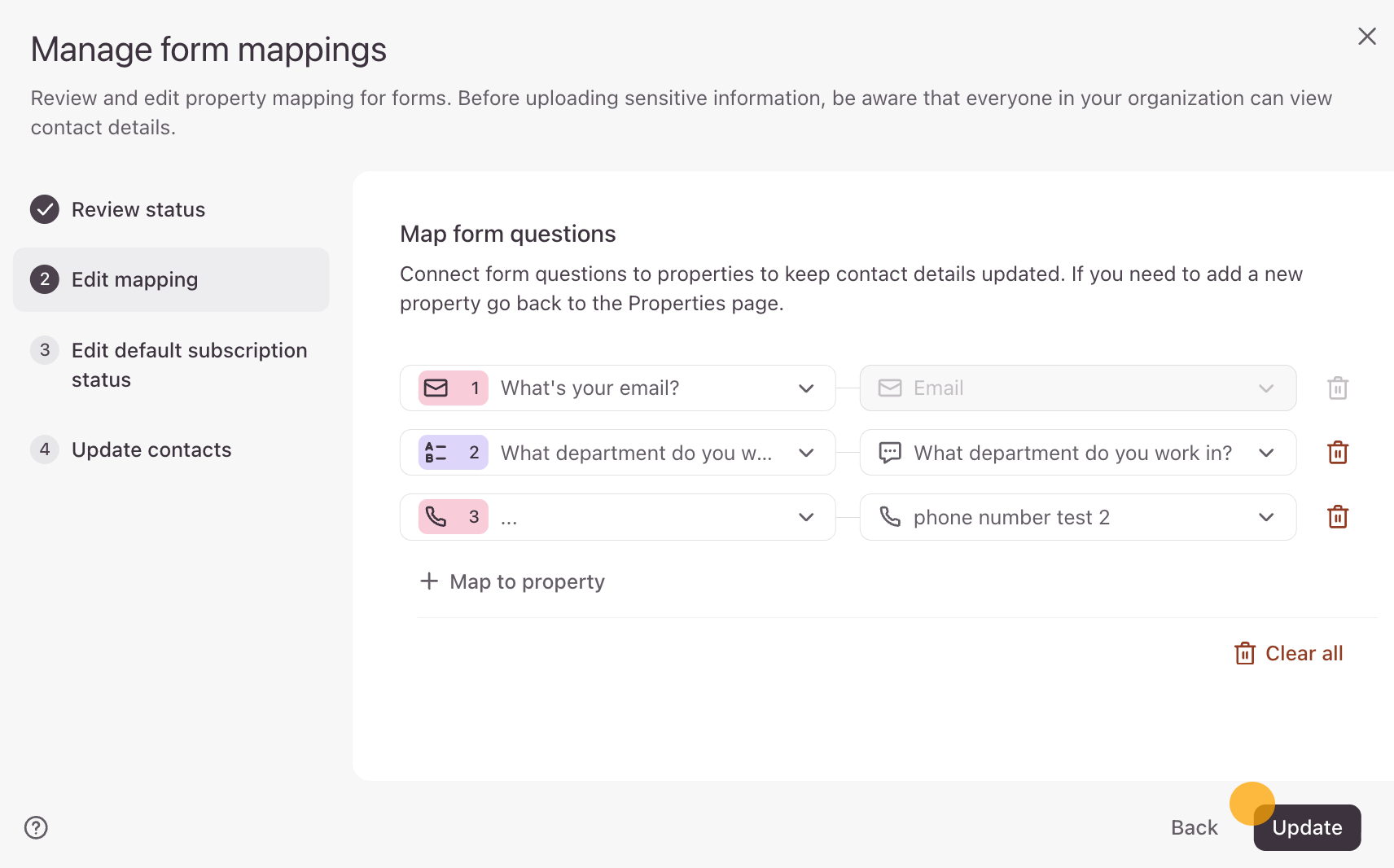Click the pink phone question type icon
The image size is (1394, 868).
click(x=436, y=517)
